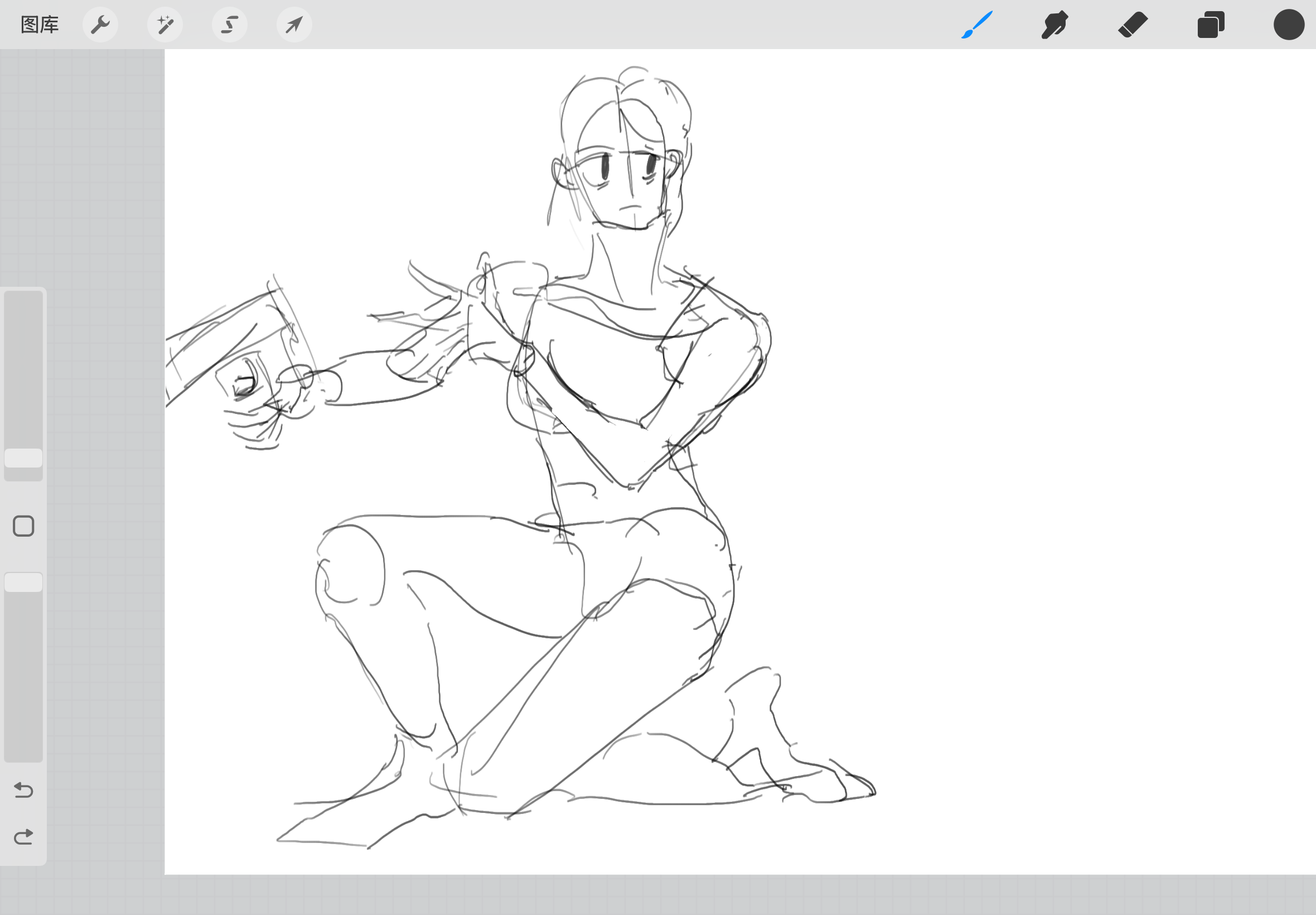Activate the Transform arrow tool

294,25
